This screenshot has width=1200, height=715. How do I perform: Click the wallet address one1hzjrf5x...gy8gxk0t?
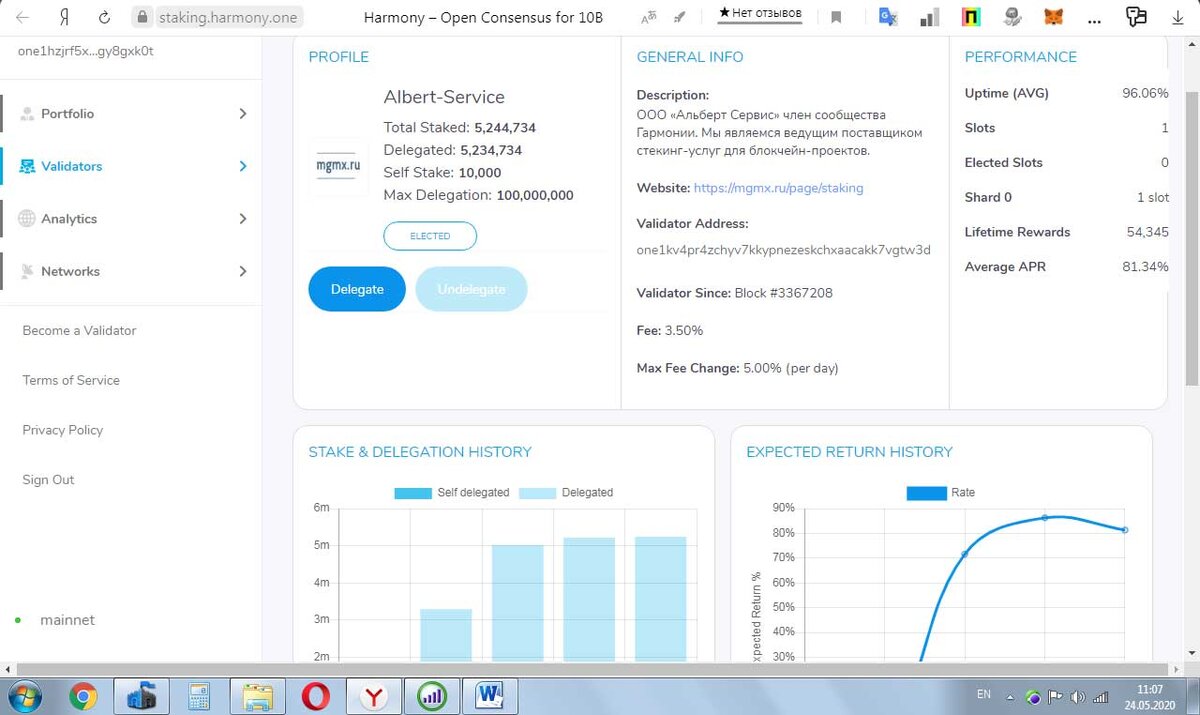pyautogui.click(x=85, y=51)
